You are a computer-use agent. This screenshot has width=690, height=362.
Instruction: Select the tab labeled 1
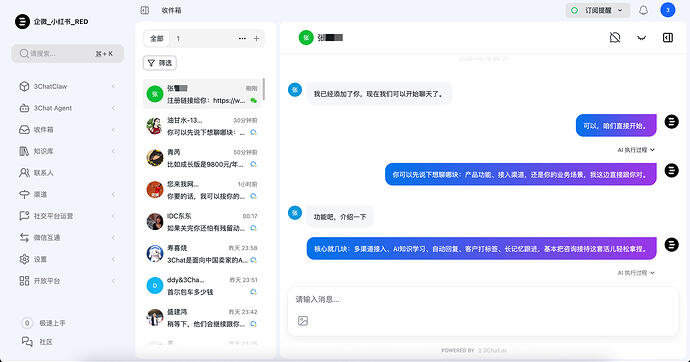coord(178,39)
